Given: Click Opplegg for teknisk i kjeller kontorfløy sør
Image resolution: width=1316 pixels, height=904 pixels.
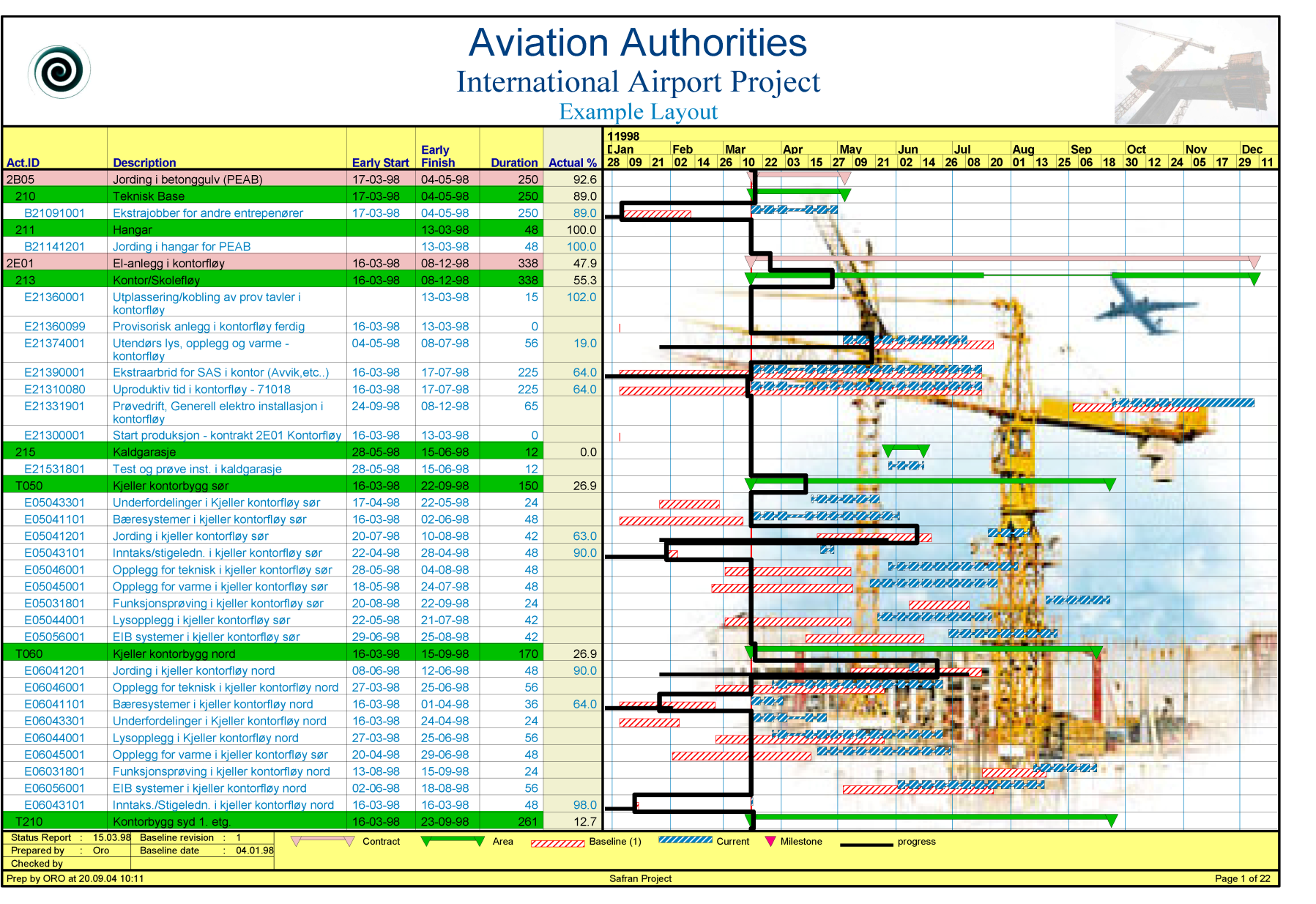Looking at the screenshot, I should [222, 571].
